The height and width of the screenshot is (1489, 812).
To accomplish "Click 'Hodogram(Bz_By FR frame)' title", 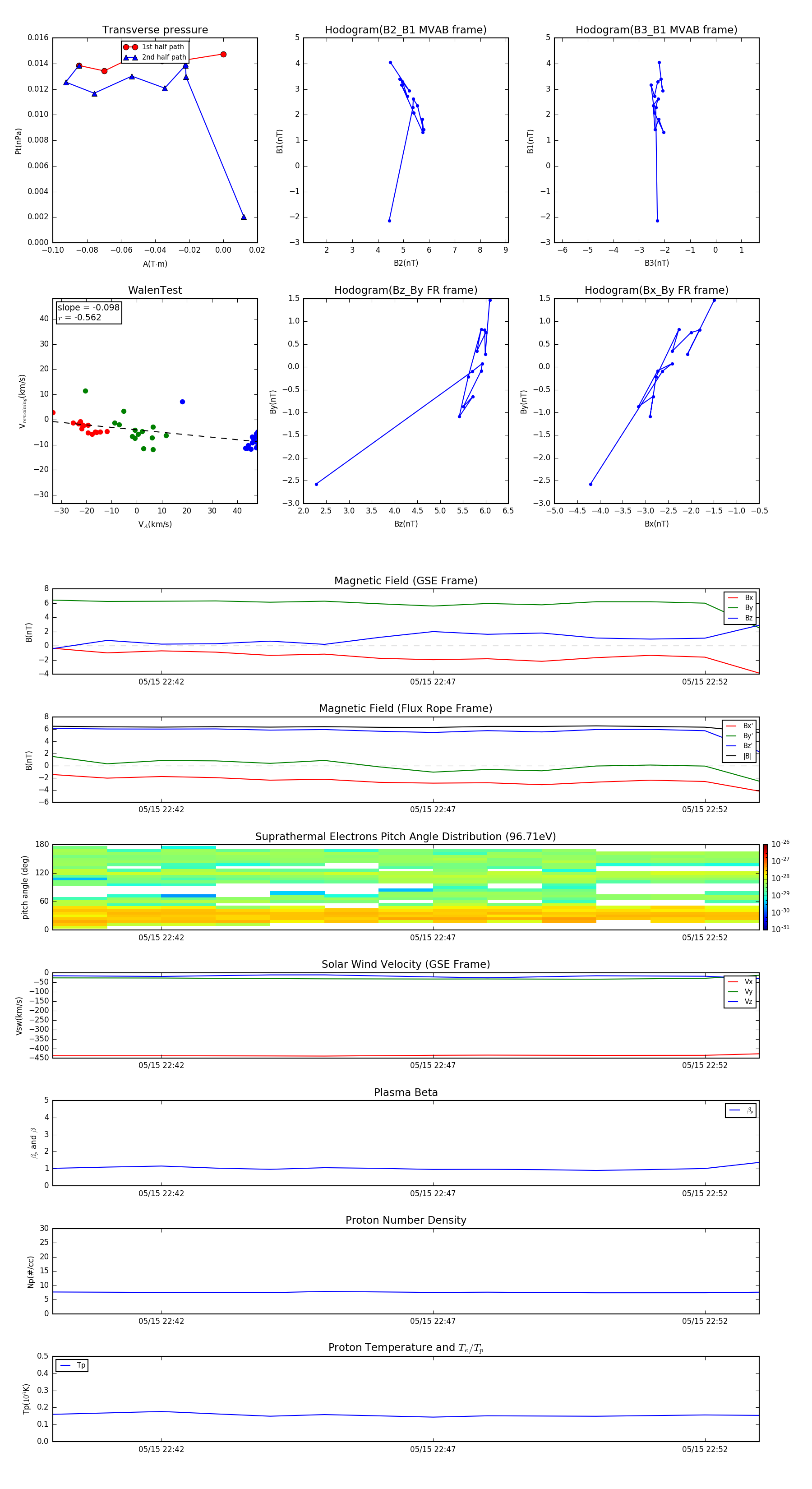I will click(406, 290).
